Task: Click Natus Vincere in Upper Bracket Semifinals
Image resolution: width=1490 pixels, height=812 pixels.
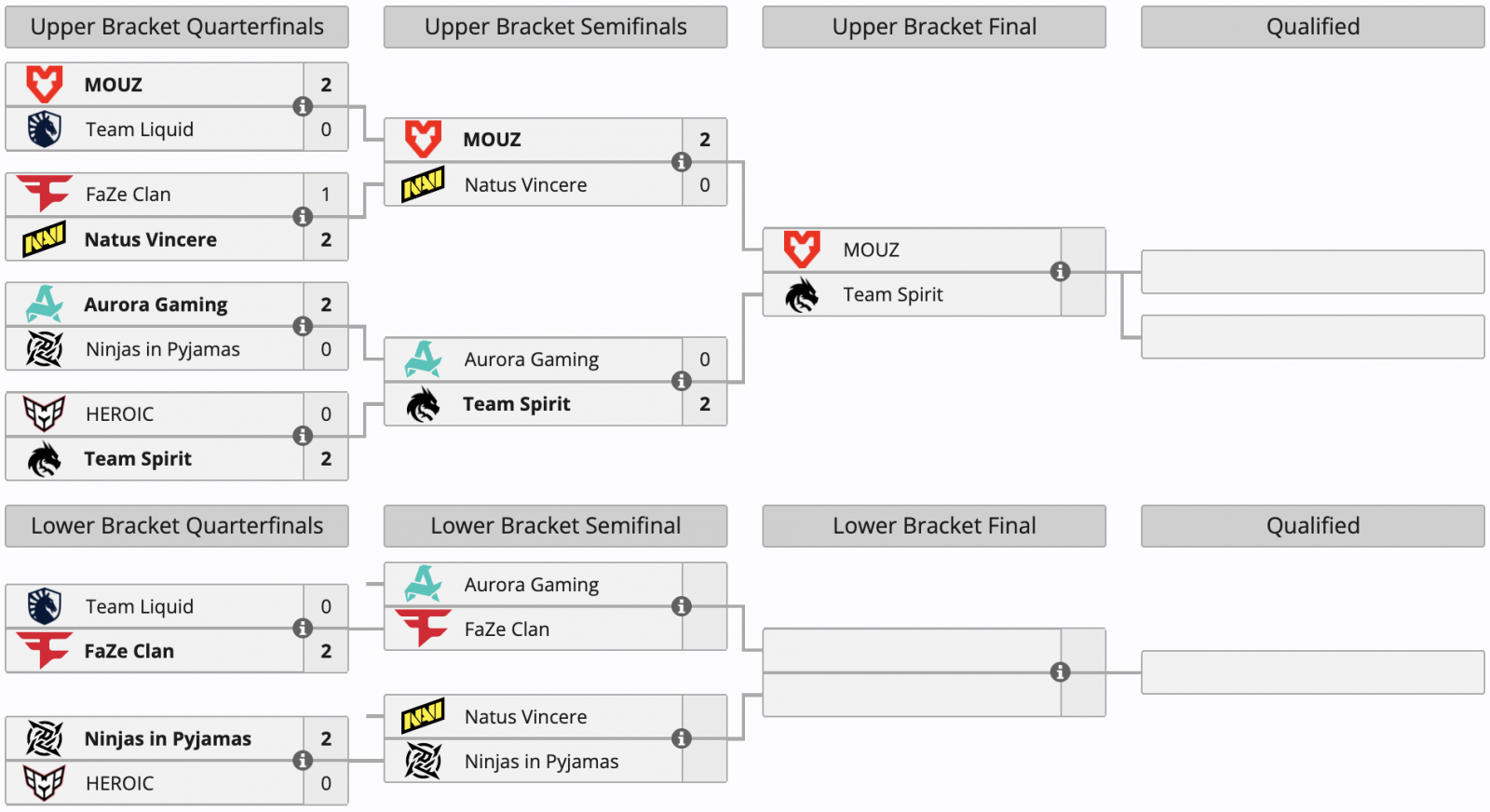Action: (525, 184)
